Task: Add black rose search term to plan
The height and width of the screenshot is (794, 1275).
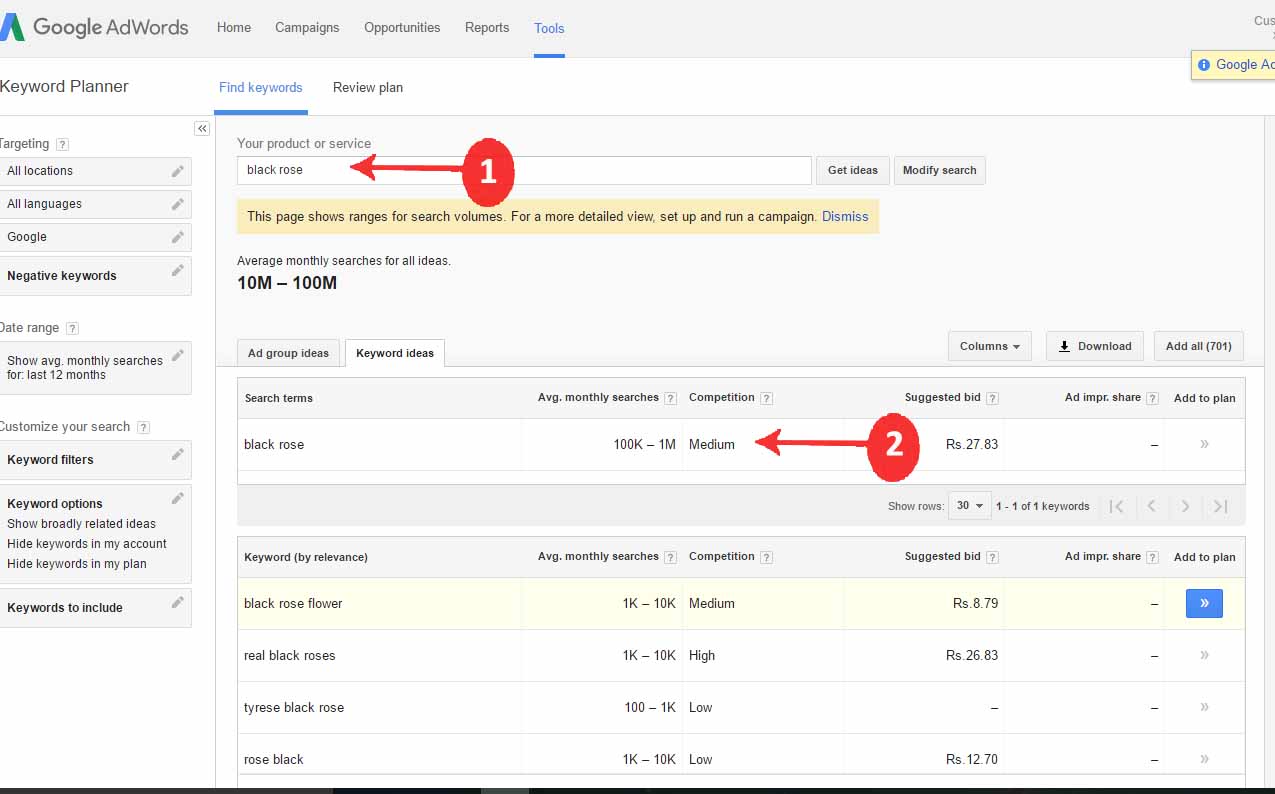Action: pos(1204,444)
